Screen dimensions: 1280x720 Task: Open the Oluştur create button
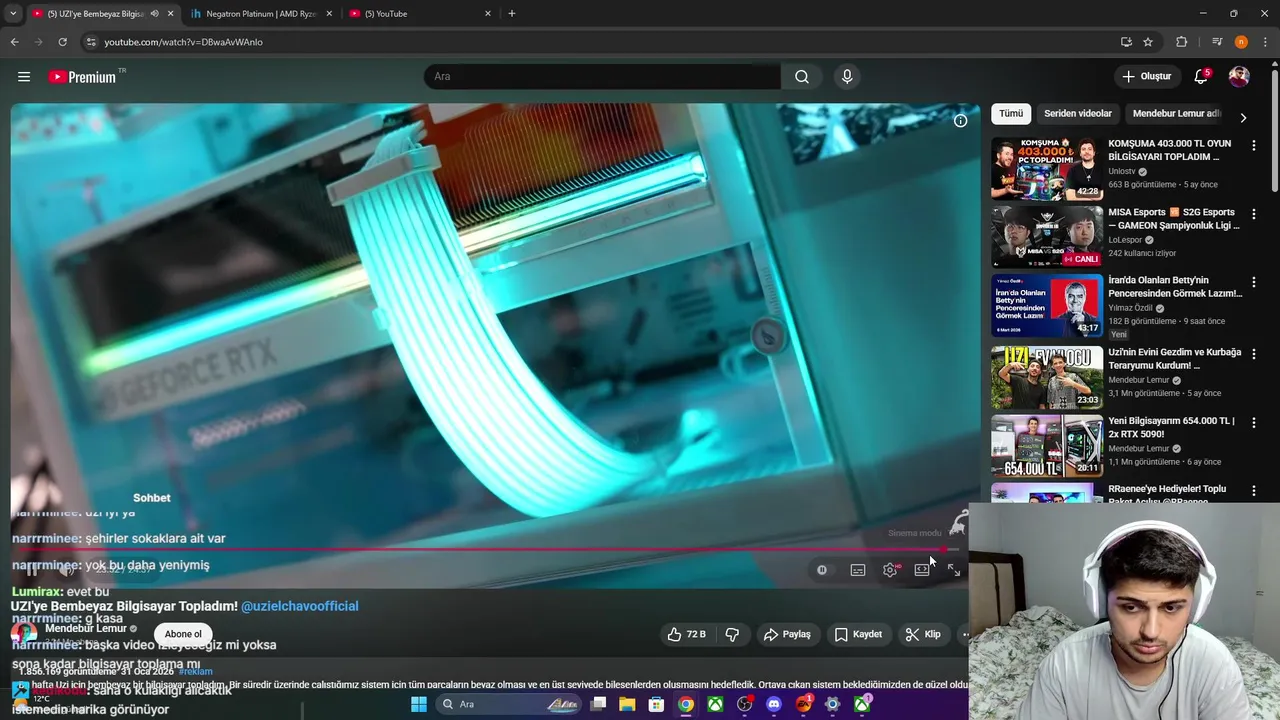pyautogui.click(x=1146, y=77)
